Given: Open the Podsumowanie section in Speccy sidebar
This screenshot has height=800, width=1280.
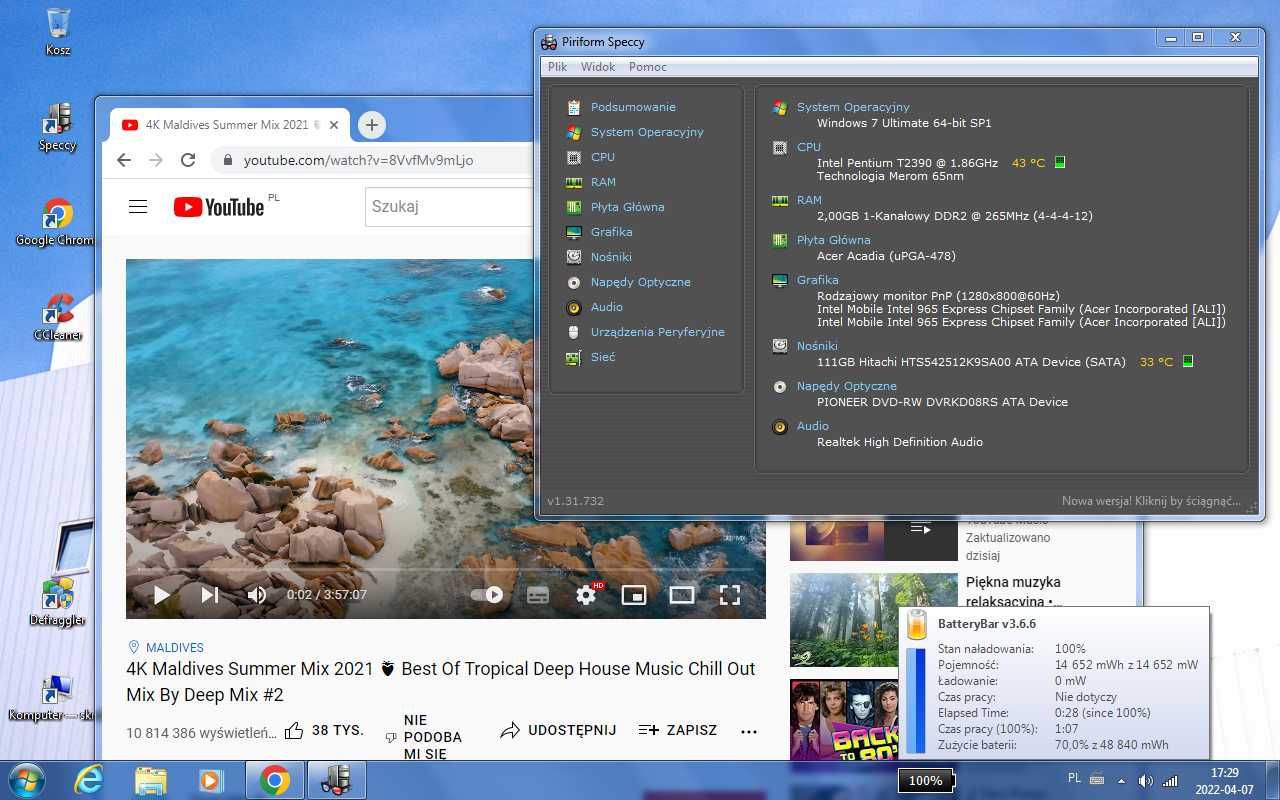Looking at the screenshot, I should point(633,107).
